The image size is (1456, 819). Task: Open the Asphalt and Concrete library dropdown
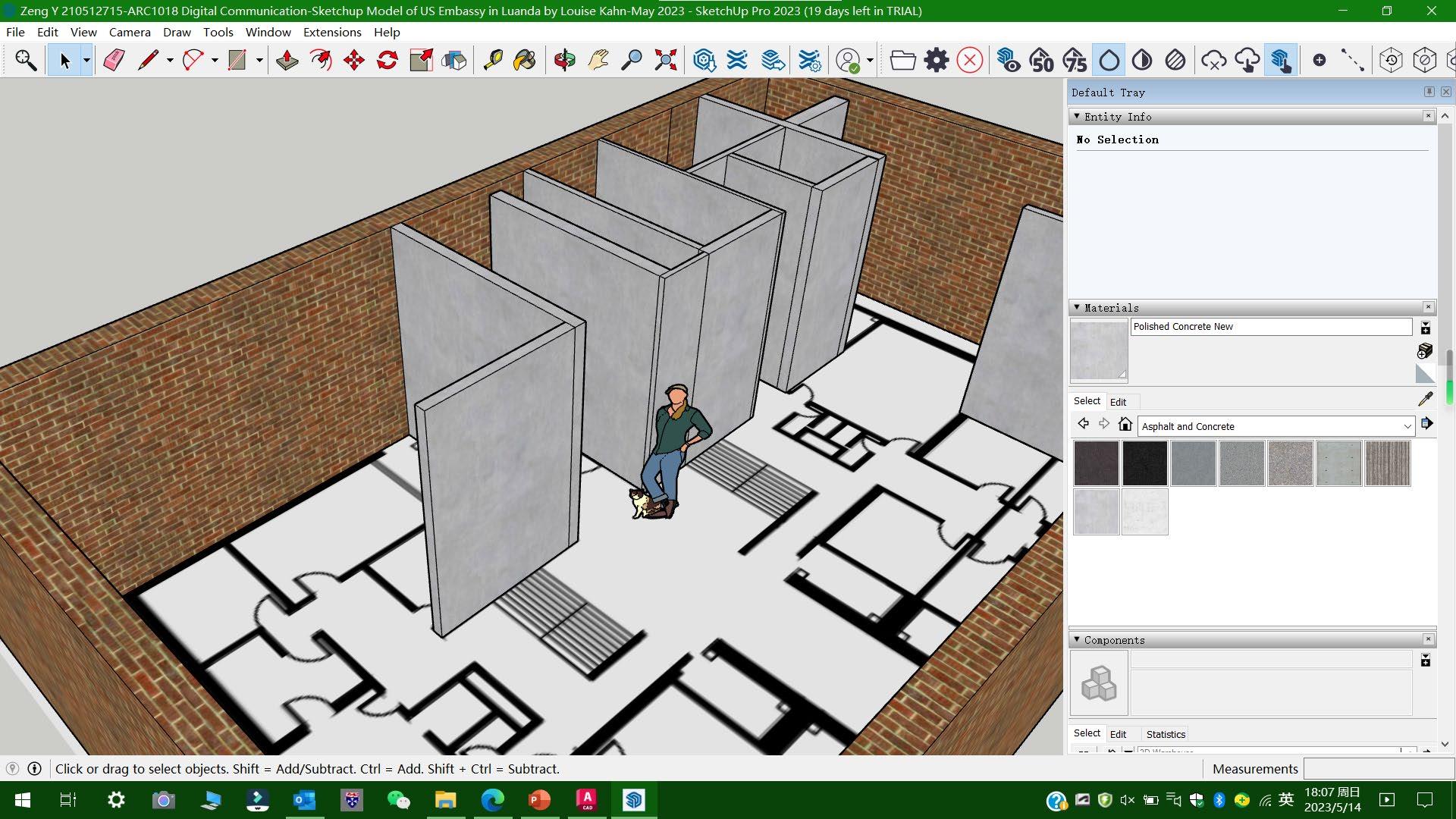(x=1407, y=426)
